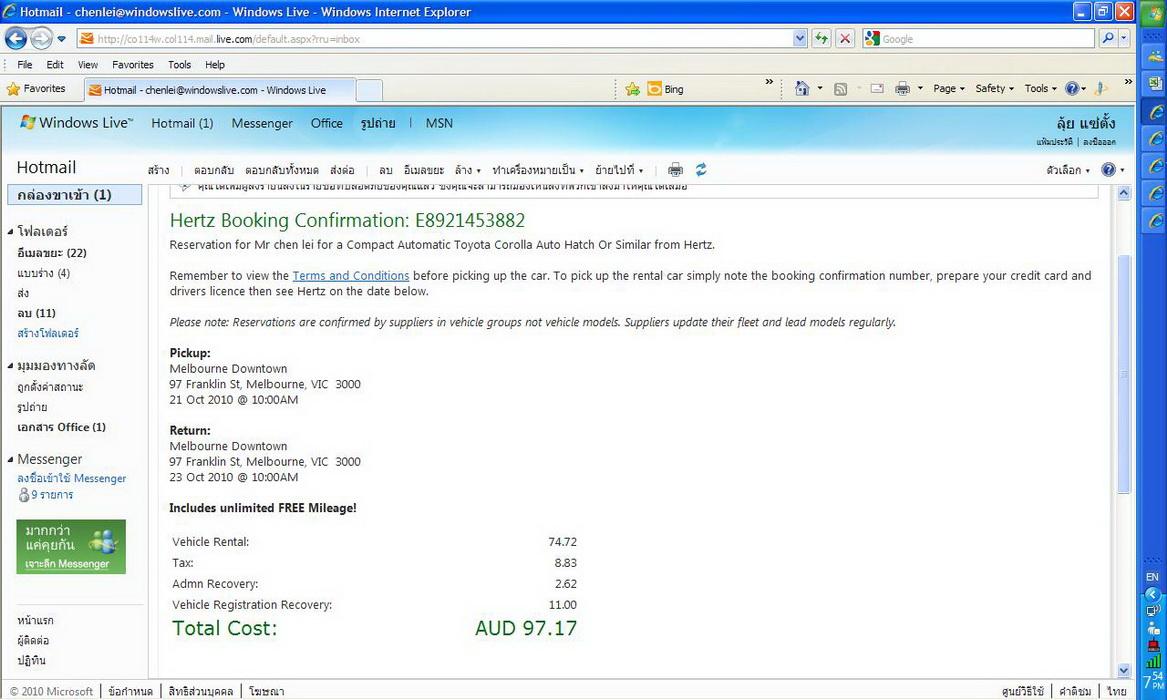This screenshot has height=700, width=1167.
Task: Open the แบบร่าง (4) drafts folder
Action: (x=43, y=273)
